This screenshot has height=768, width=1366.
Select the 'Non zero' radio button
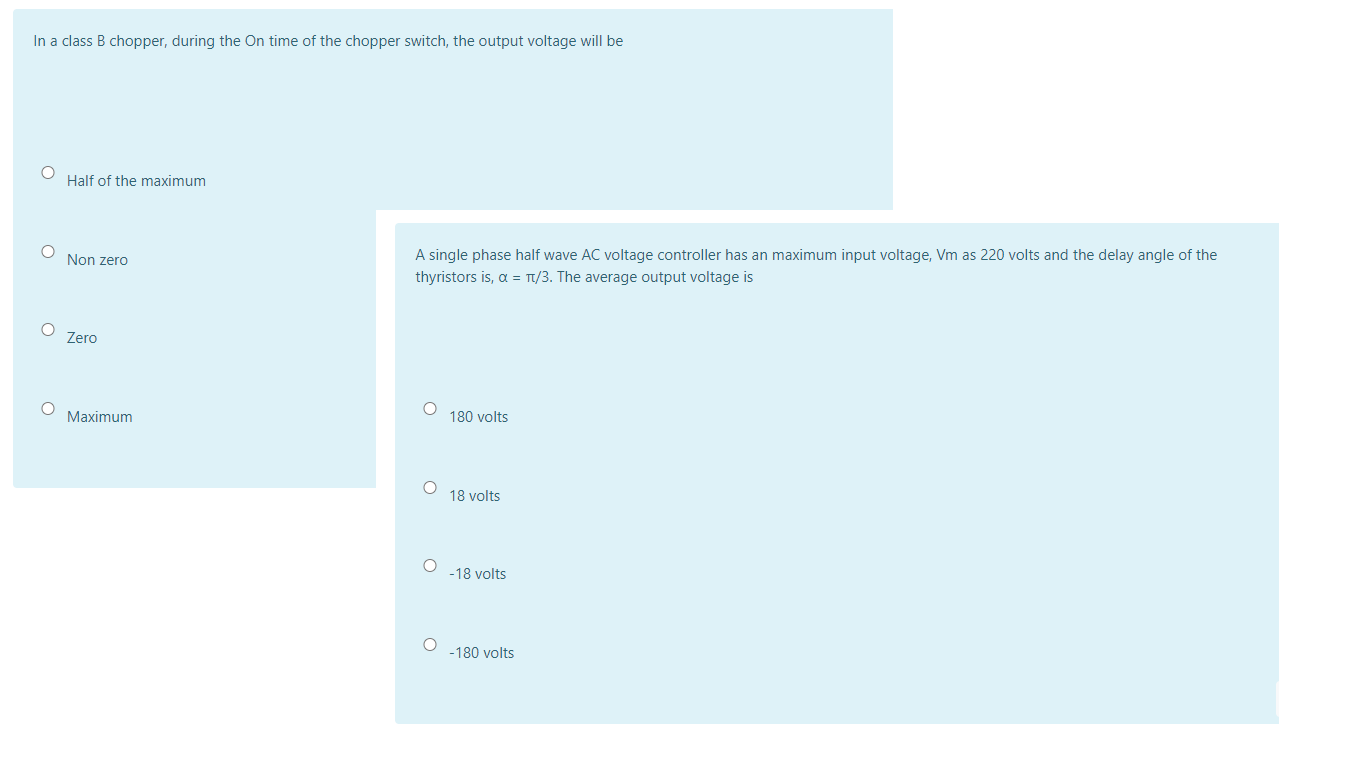point(47,251)
